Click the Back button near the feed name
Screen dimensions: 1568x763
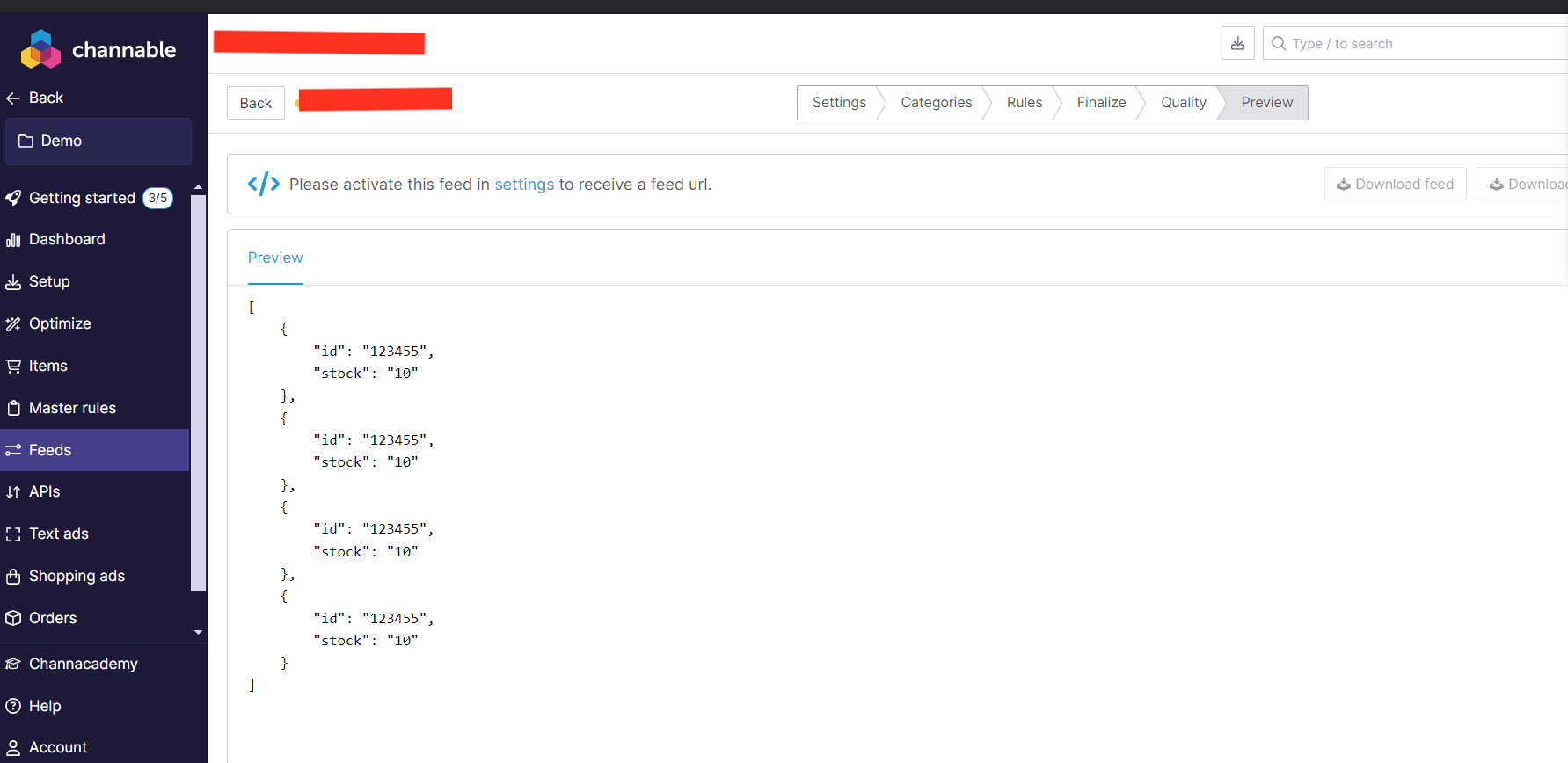(x=256, y=103)
